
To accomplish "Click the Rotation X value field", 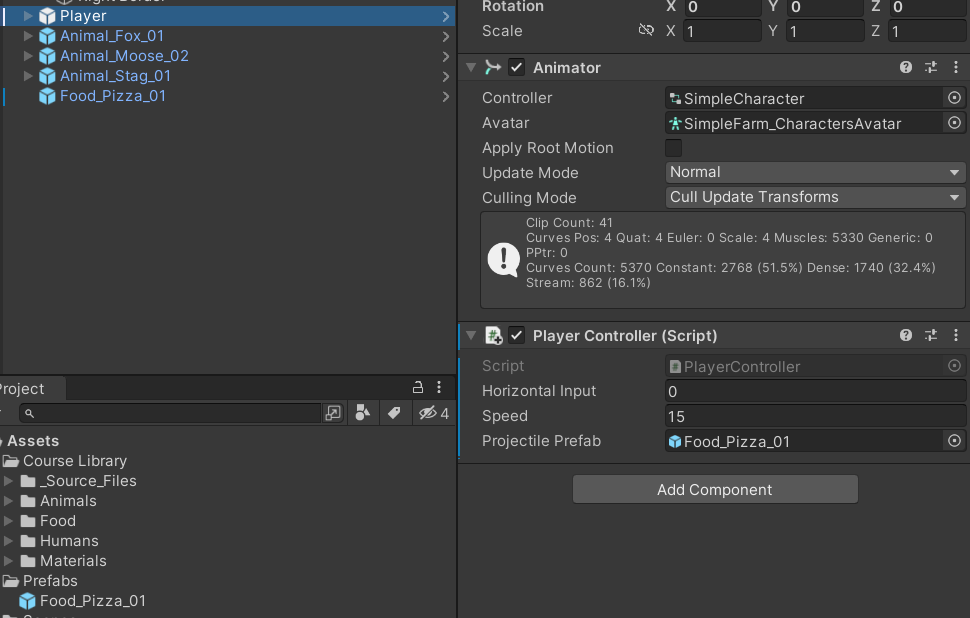I will click(x=722, y=7).
